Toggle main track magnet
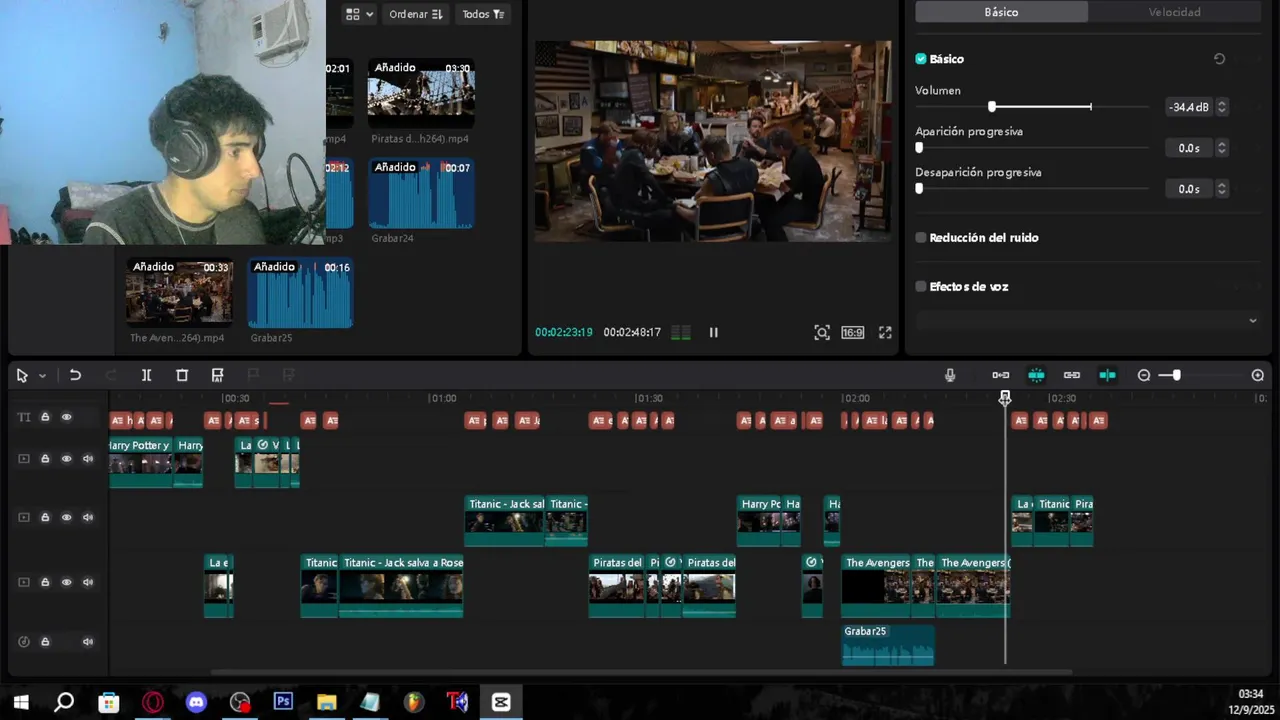This screenshot has width=1280, height=720. pos(1001,376)
